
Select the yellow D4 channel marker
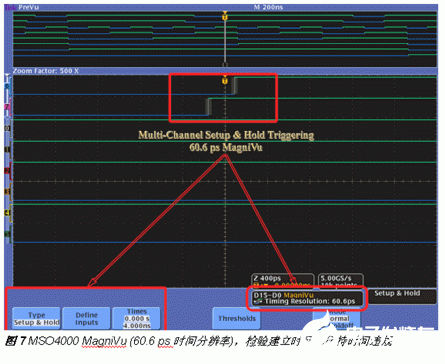point(7,213)
